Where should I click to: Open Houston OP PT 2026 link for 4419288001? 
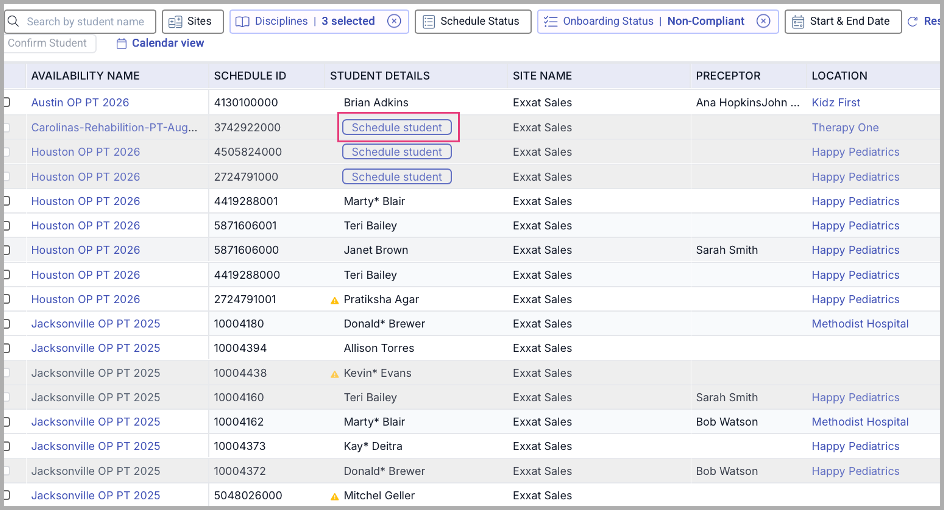pyautogui.click(x=85, y=201)
